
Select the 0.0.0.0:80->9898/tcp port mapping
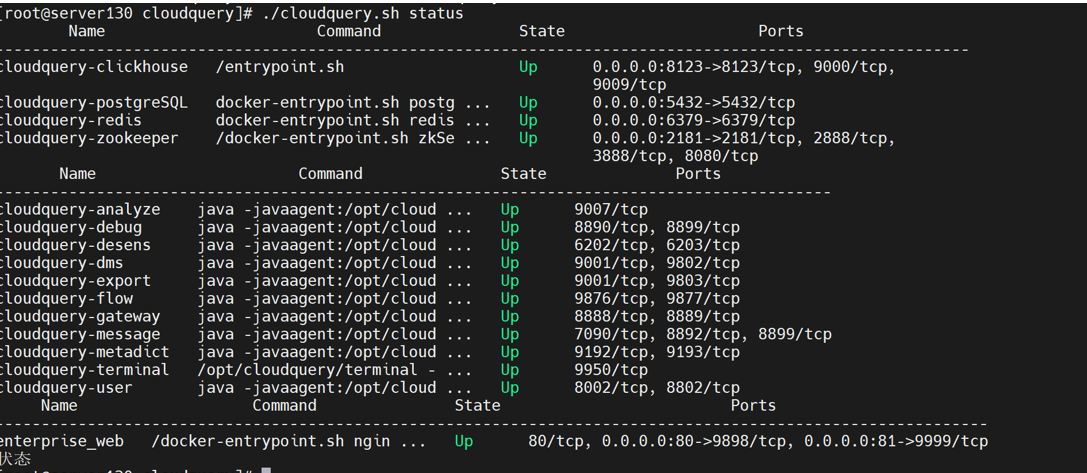693,441
